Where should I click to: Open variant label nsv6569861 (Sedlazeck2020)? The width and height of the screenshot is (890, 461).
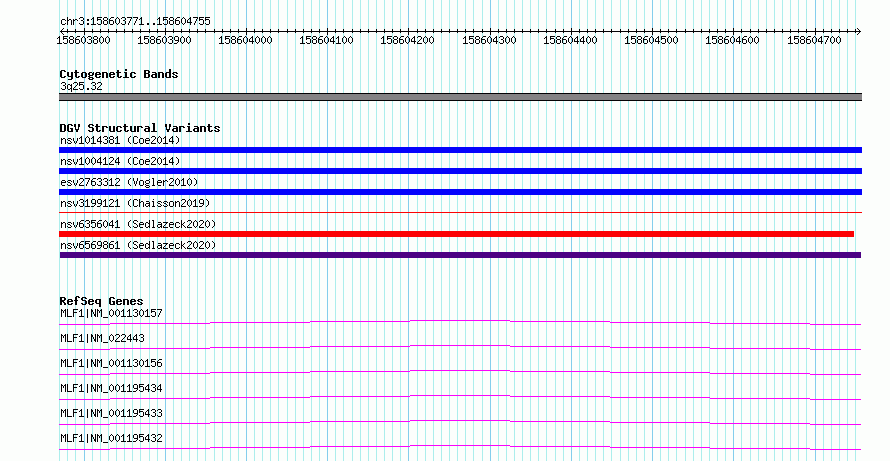click(x=138, y=245)
